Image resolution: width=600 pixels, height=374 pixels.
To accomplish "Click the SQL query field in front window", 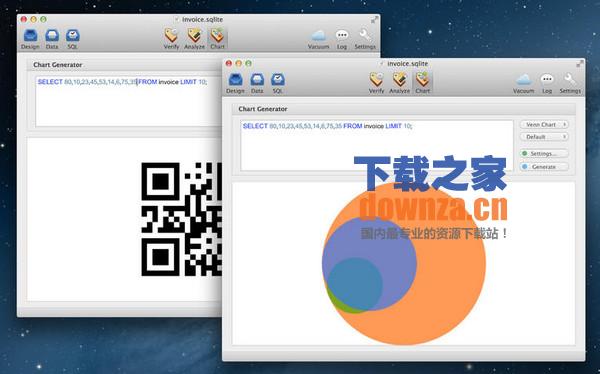I will pyautogui.click(x=377, y=145).
